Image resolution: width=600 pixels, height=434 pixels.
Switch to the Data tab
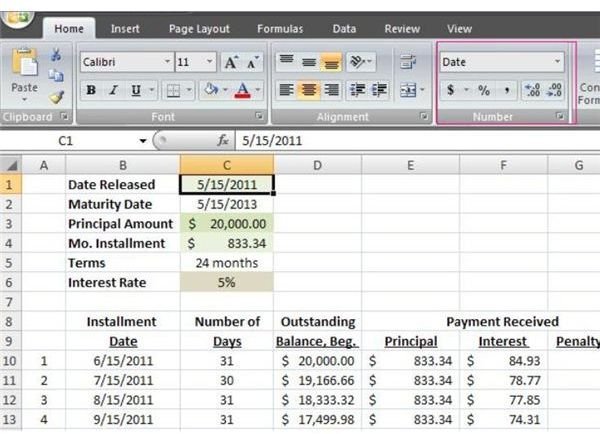point(344,29)
